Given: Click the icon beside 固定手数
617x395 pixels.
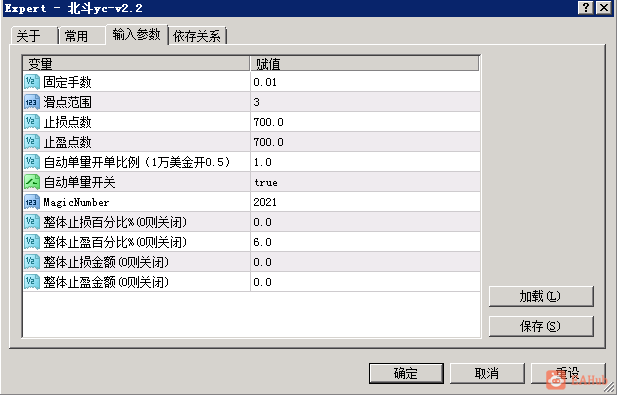Looking at the screenshot, I should click(32, 82).
